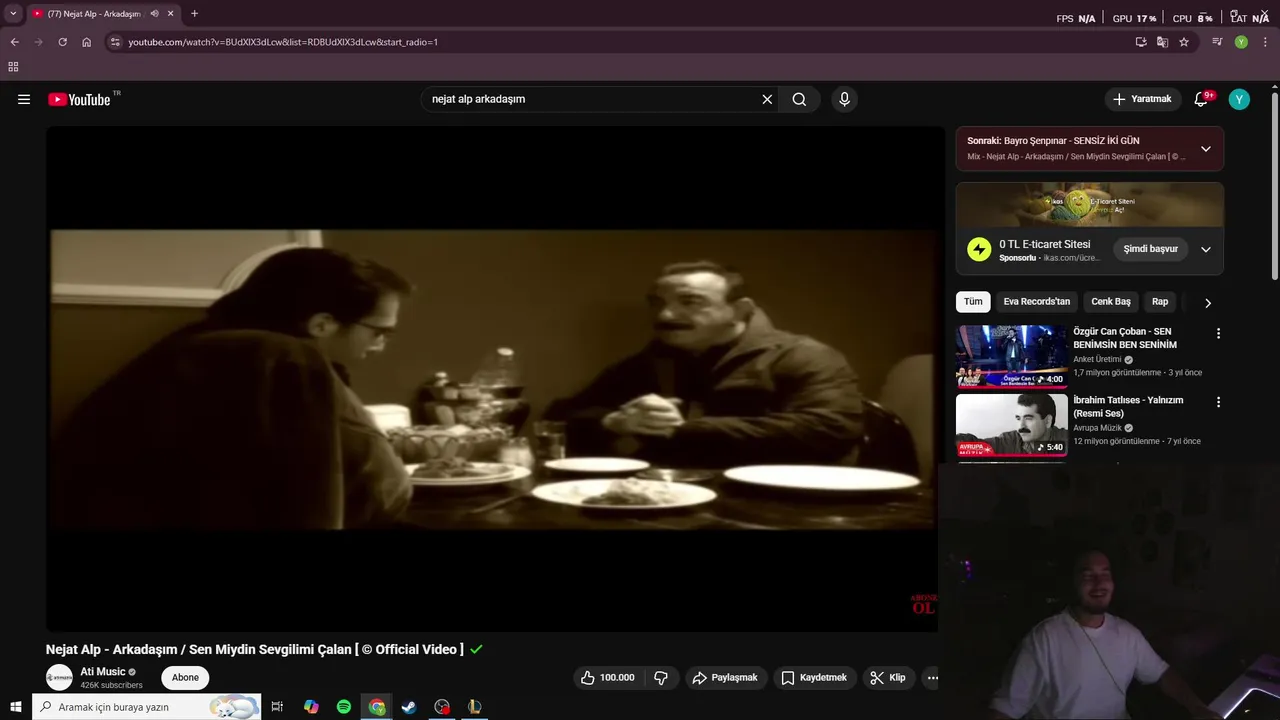The height and width of the screenshot is (720, 1280).
Task: Dislike the video with thumbs down
Action: (661, 677)
